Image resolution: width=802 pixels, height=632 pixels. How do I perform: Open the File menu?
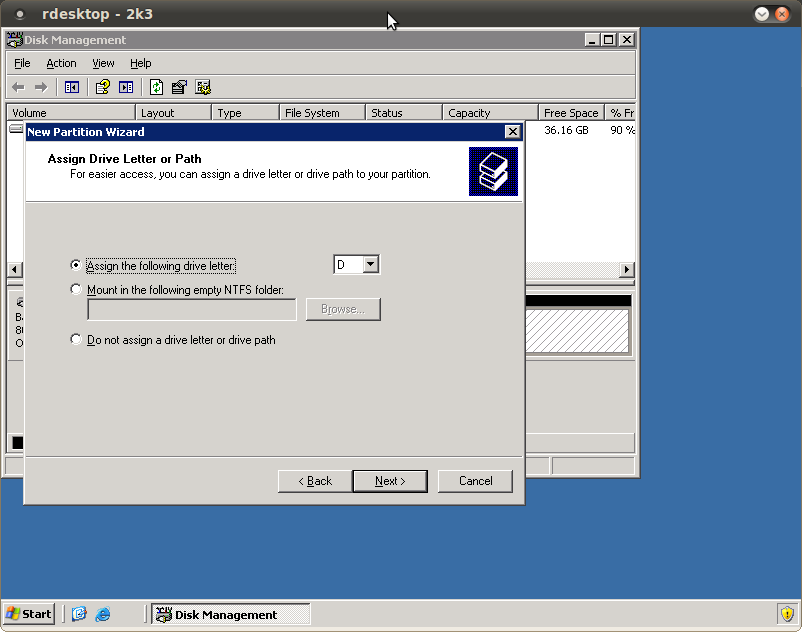click(x=22, y=63)
